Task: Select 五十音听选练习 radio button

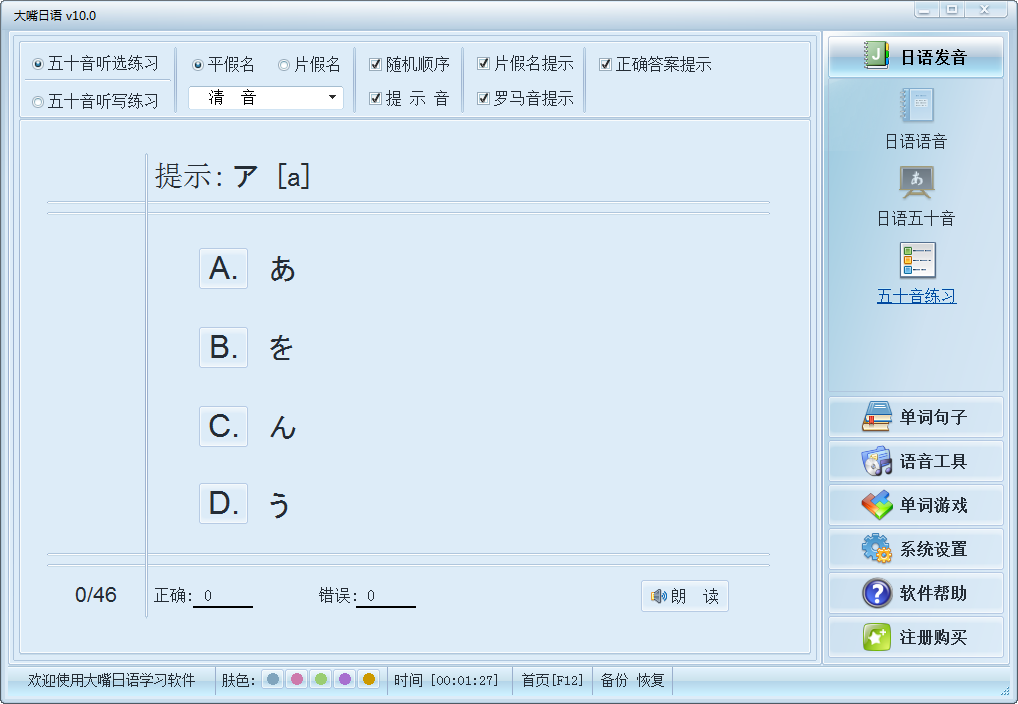Action: (38, 64)
